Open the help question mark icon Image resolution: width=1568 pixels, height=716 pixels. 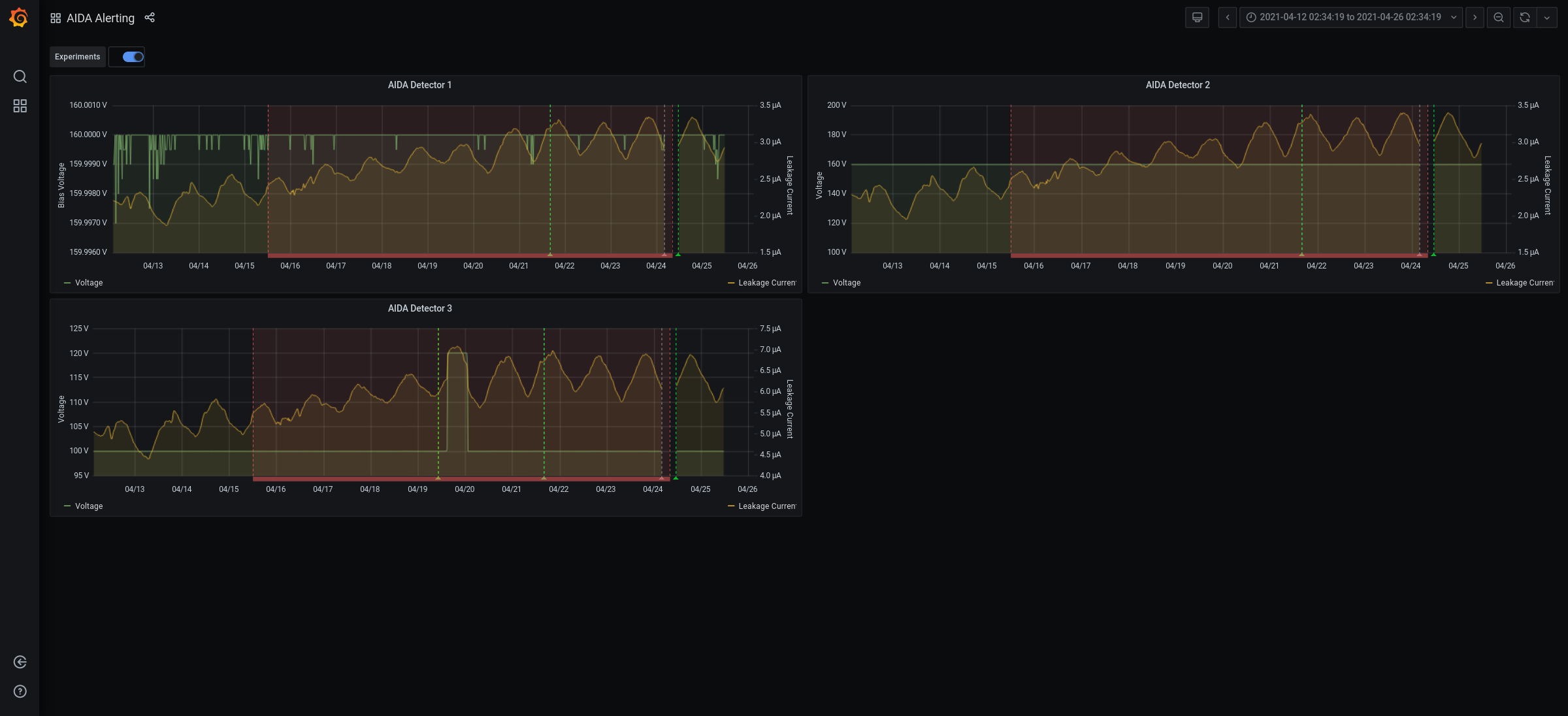[x=20, y=691]
